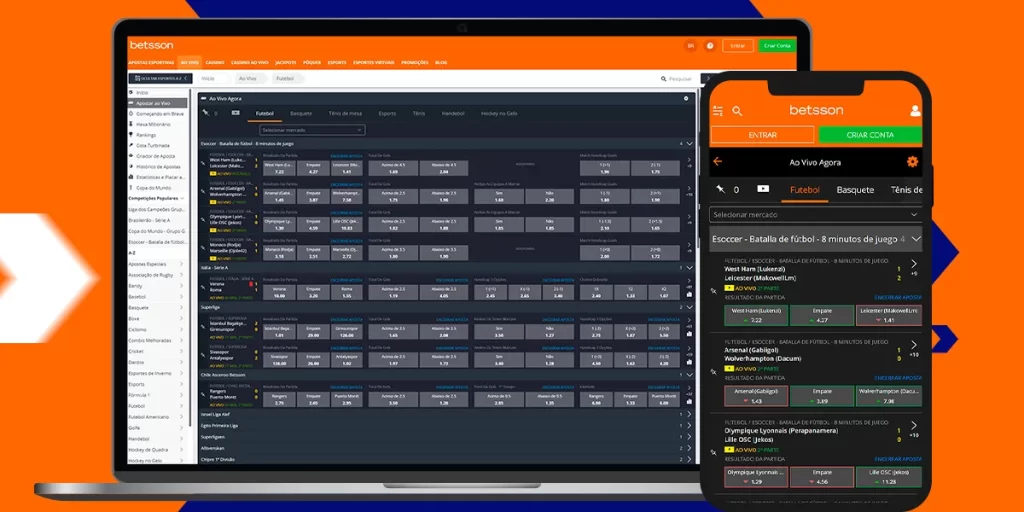Click the betsson logo on the laptop

pyautogui.click(x=151, y=45)
